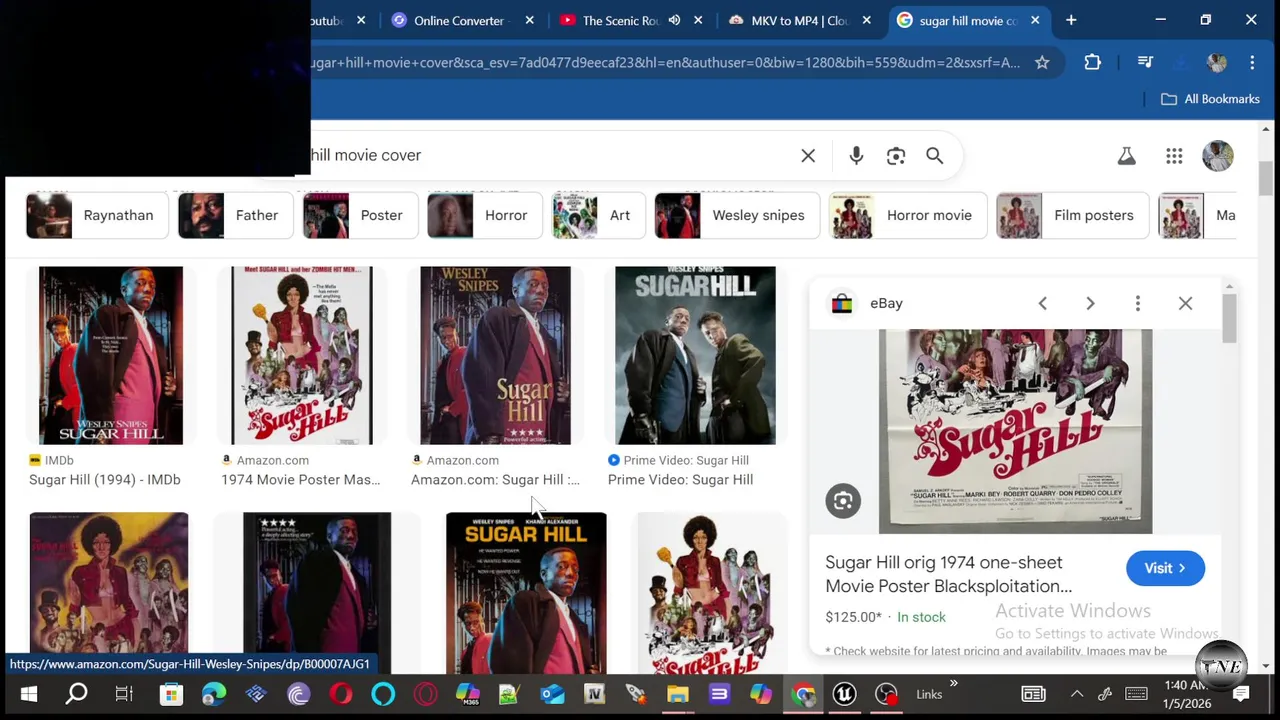Open the IMDb Sugar Hill (1994) poster thumbnail

[111, 355]
